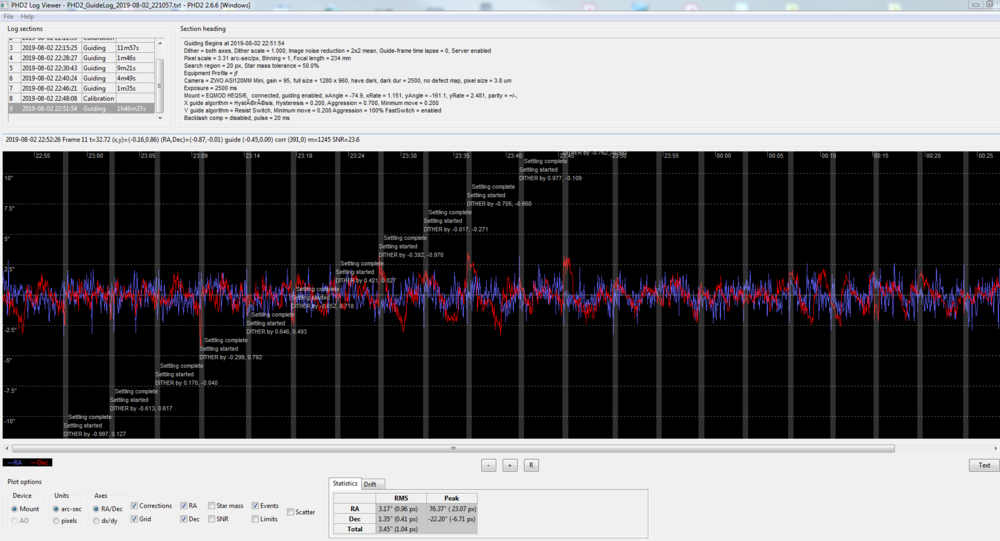The width and height of the screenshot is (1000, 541).
Task: Select log section 4 Guiding 1m46s
Action: [81, 57]
